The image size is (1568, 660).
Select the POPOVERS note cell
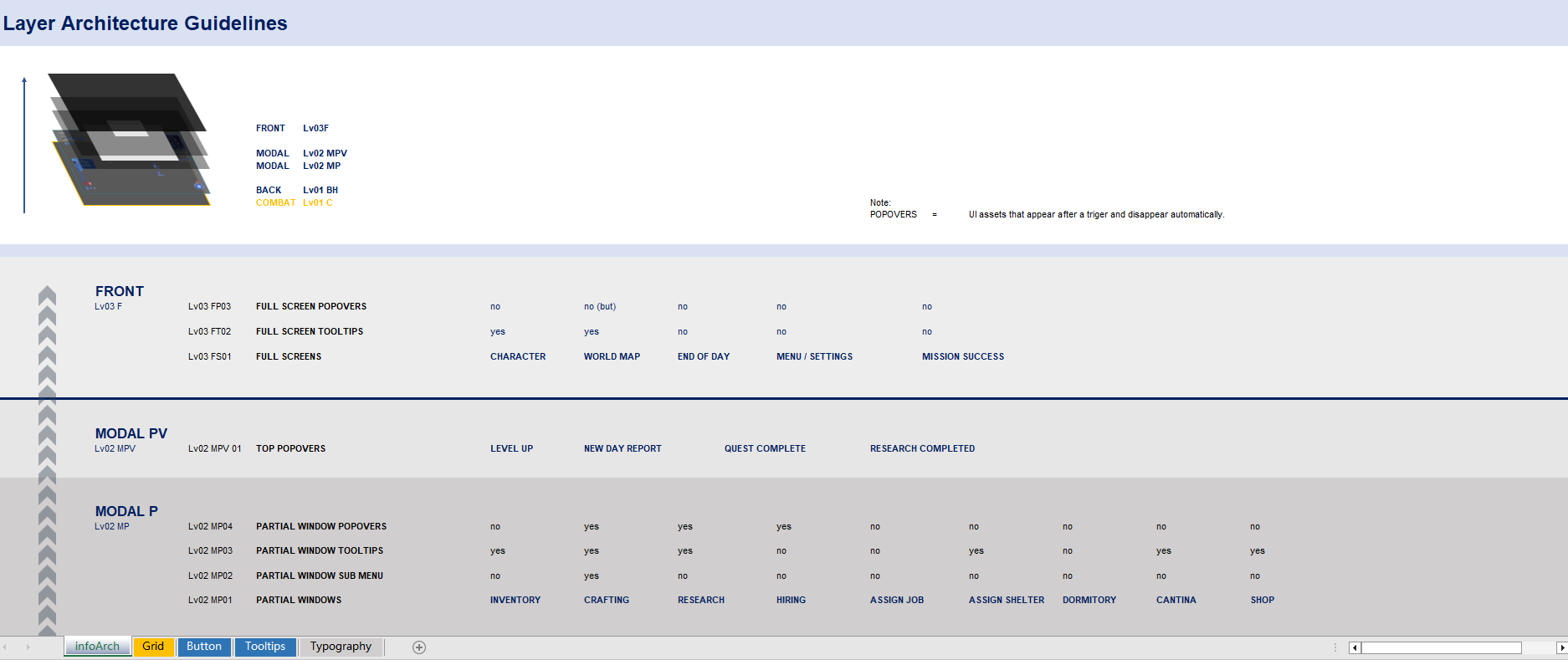tap(894, 215)
